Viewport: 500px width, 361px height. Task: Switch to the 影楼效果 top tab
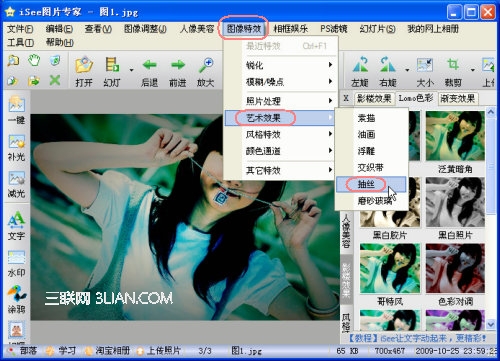click(x=374, y=98)
